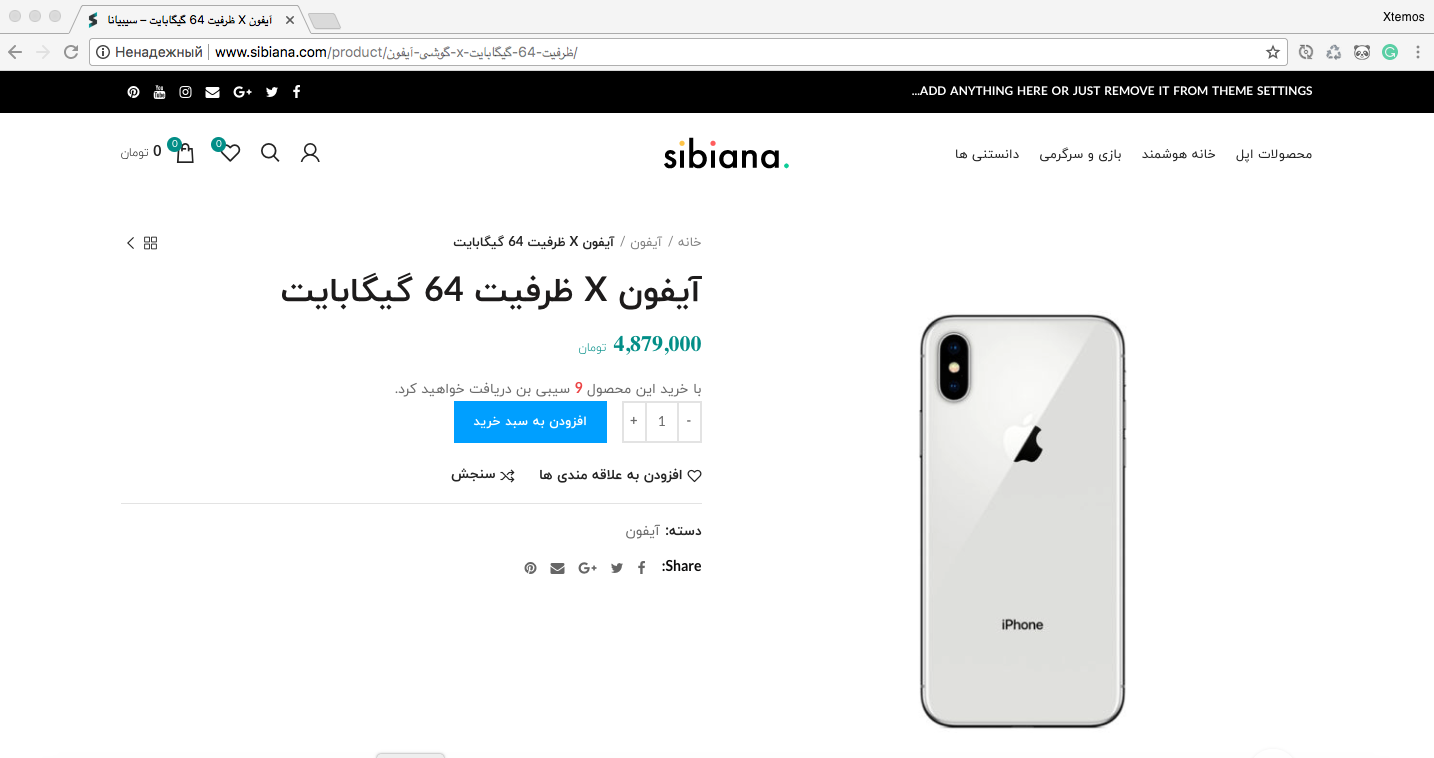Click the blue add to cart button
The height and width of the screenshot is (758, 1434).
tap(530, 422)
